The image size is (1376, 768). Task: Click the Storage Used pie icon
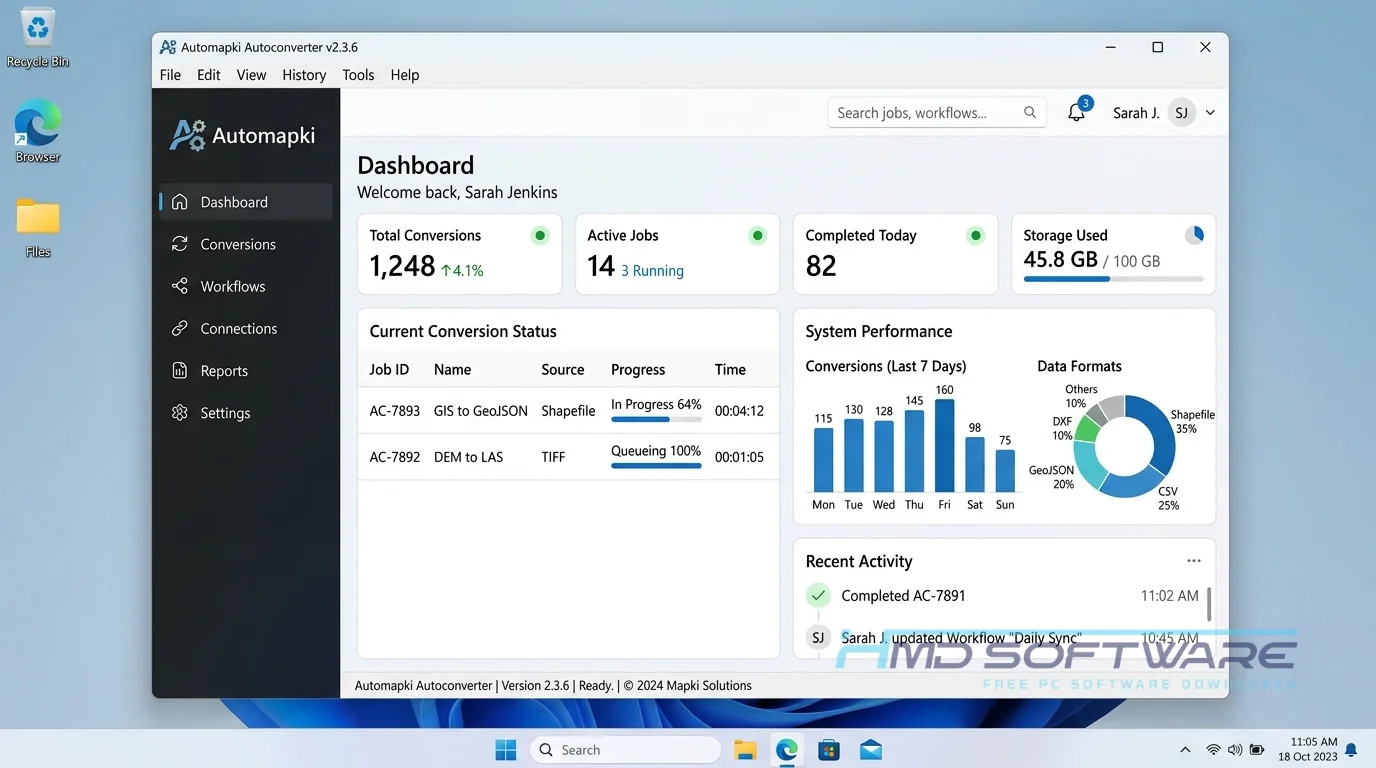1194,235
